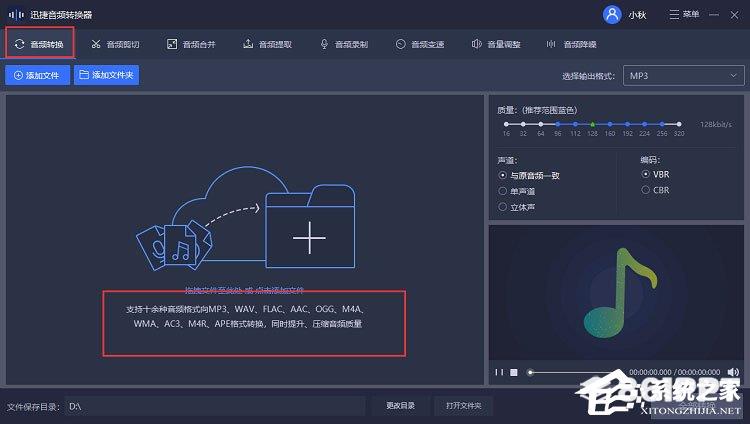Click the stop playback button
This screenshot has width=750, height=424.
[x=514, y=372]
